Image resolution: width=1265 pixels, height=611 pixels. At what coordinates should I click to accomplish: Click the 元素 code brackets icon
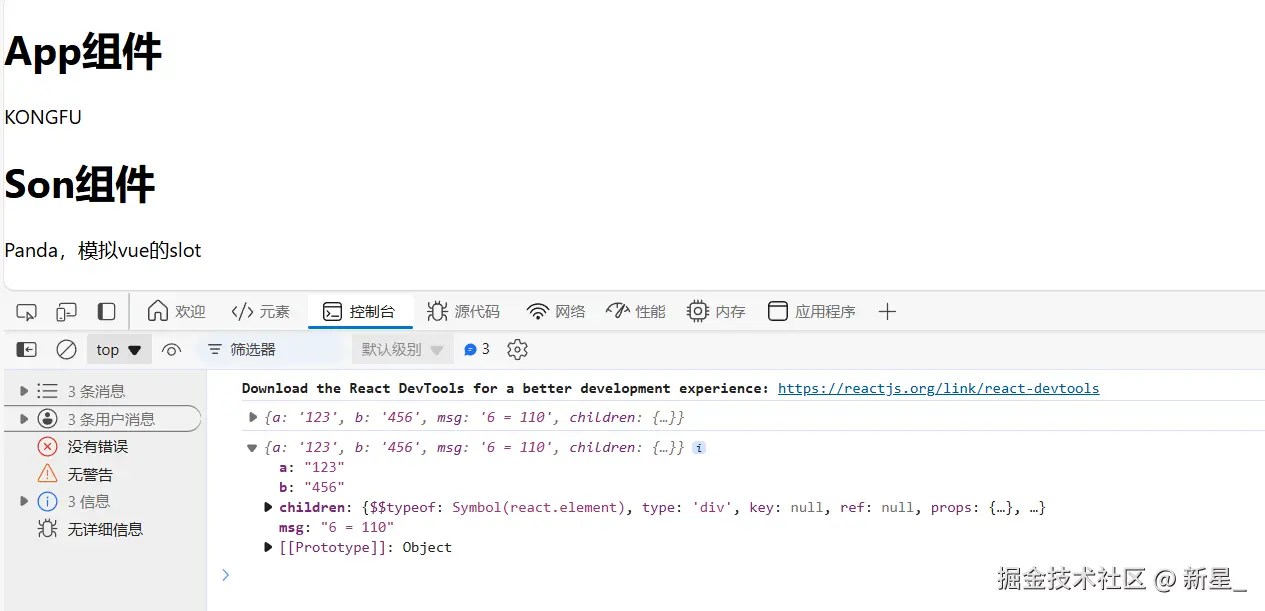[x=242, y=312]
